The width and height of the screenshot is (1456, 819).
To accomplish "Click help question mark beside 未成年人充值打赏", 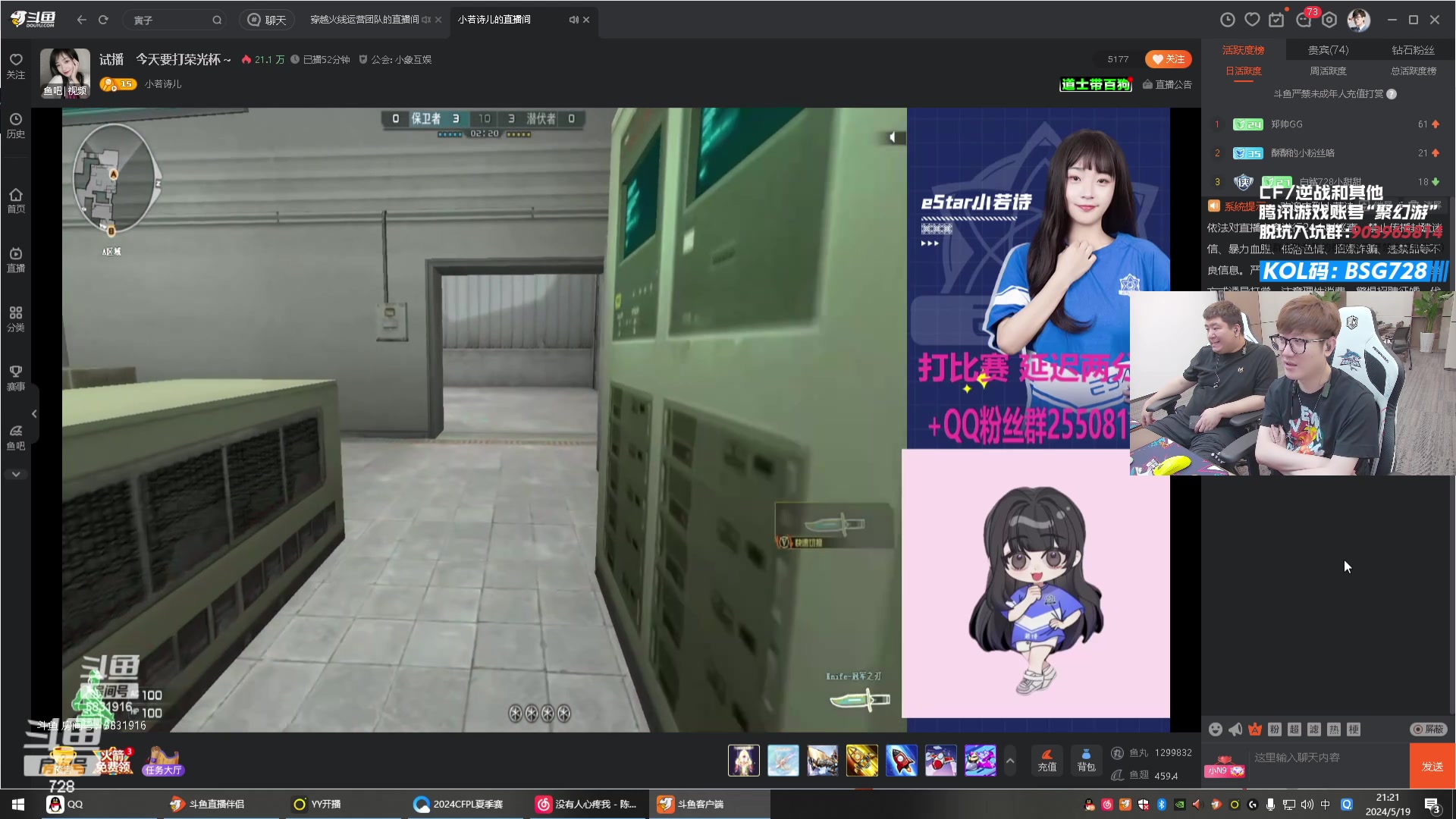I will pyautogui.click(x=1392, y=94).
